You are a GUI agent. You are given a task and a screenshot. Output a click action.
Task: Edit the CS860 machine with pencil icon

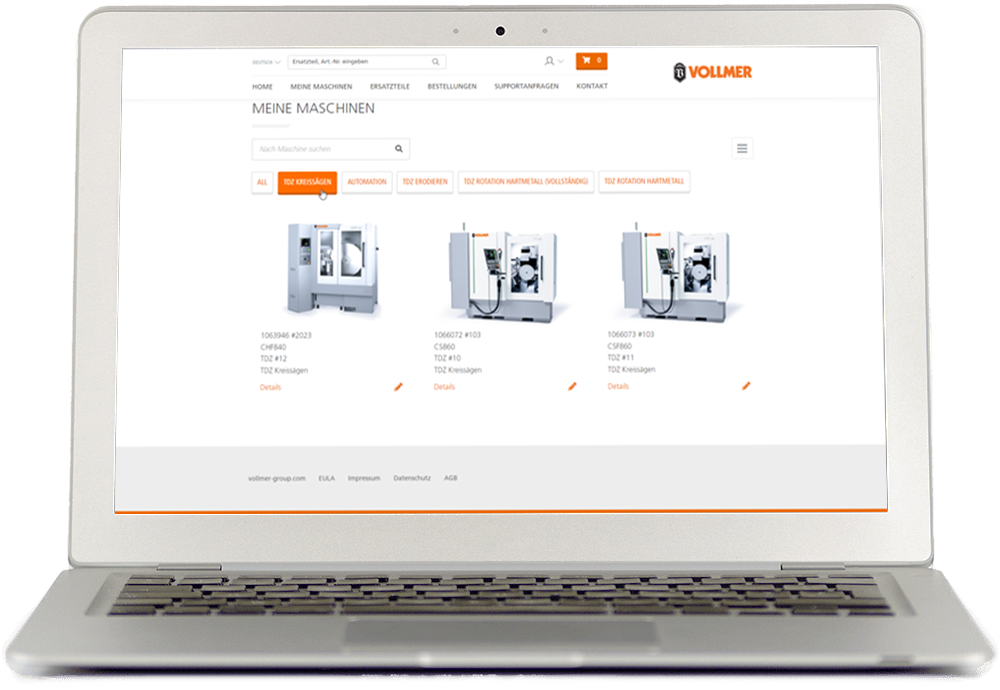pos(572,386)
